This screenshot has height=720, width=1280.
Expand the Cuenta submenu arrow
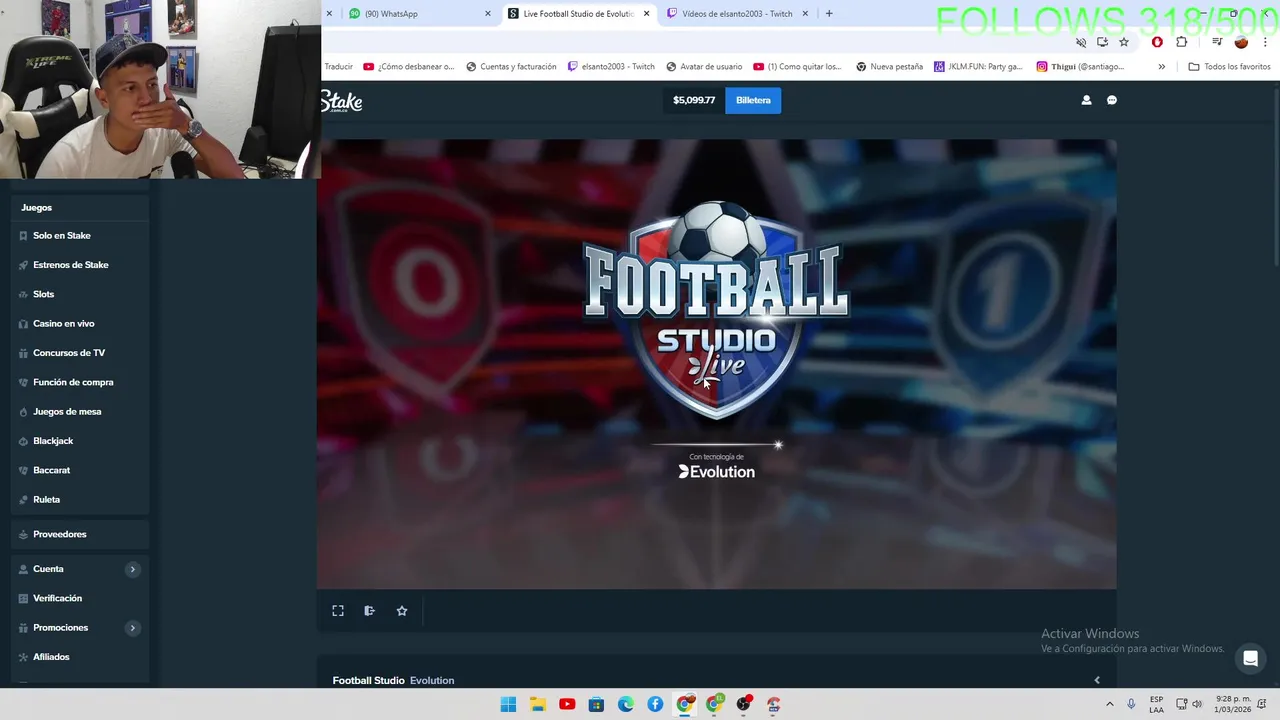point(132,569)
